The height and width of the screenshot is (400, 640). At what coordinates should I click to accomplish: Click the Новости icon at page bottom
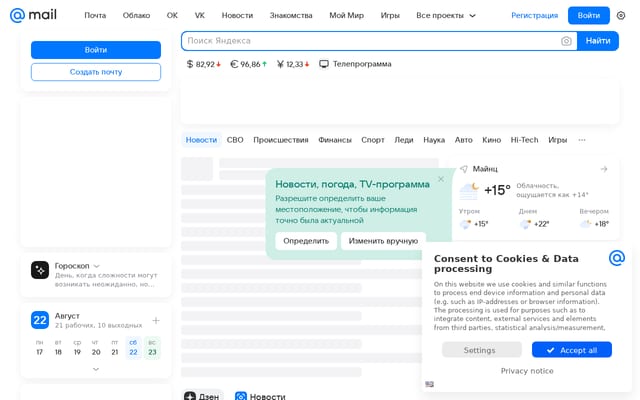coord(241,396)
